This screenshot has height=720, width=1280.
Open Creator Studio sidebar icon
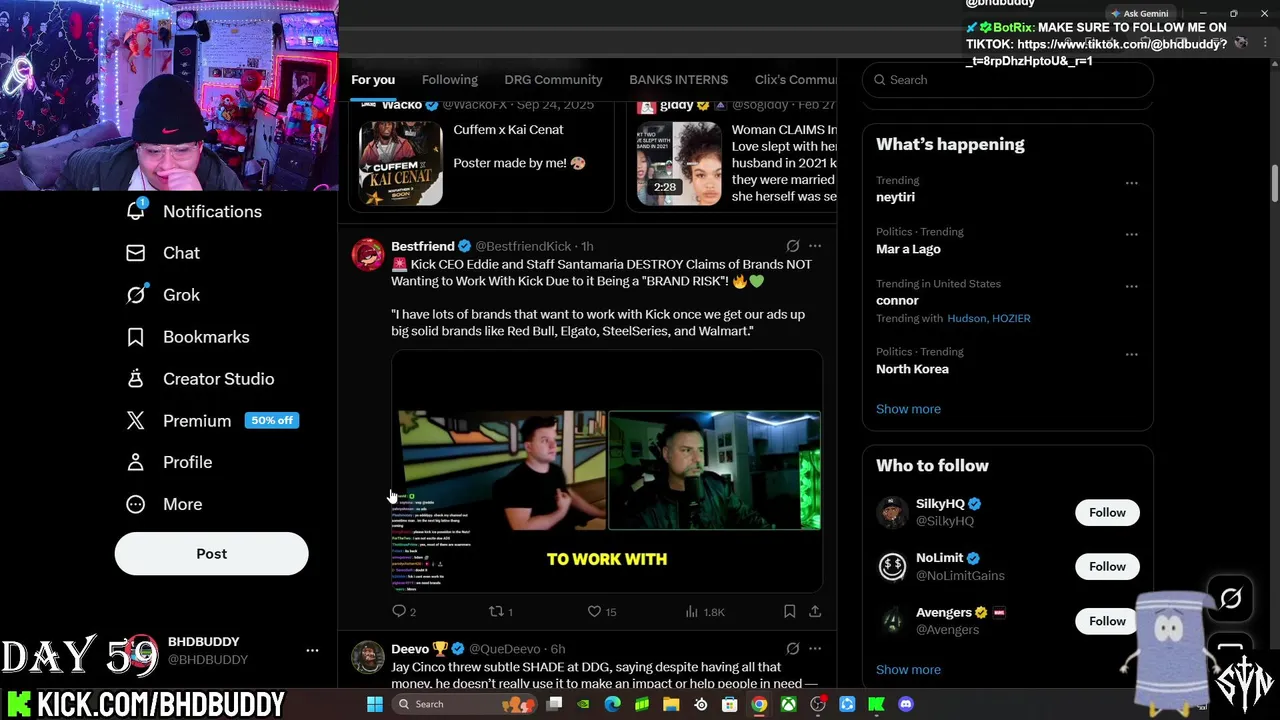(136, 379)
